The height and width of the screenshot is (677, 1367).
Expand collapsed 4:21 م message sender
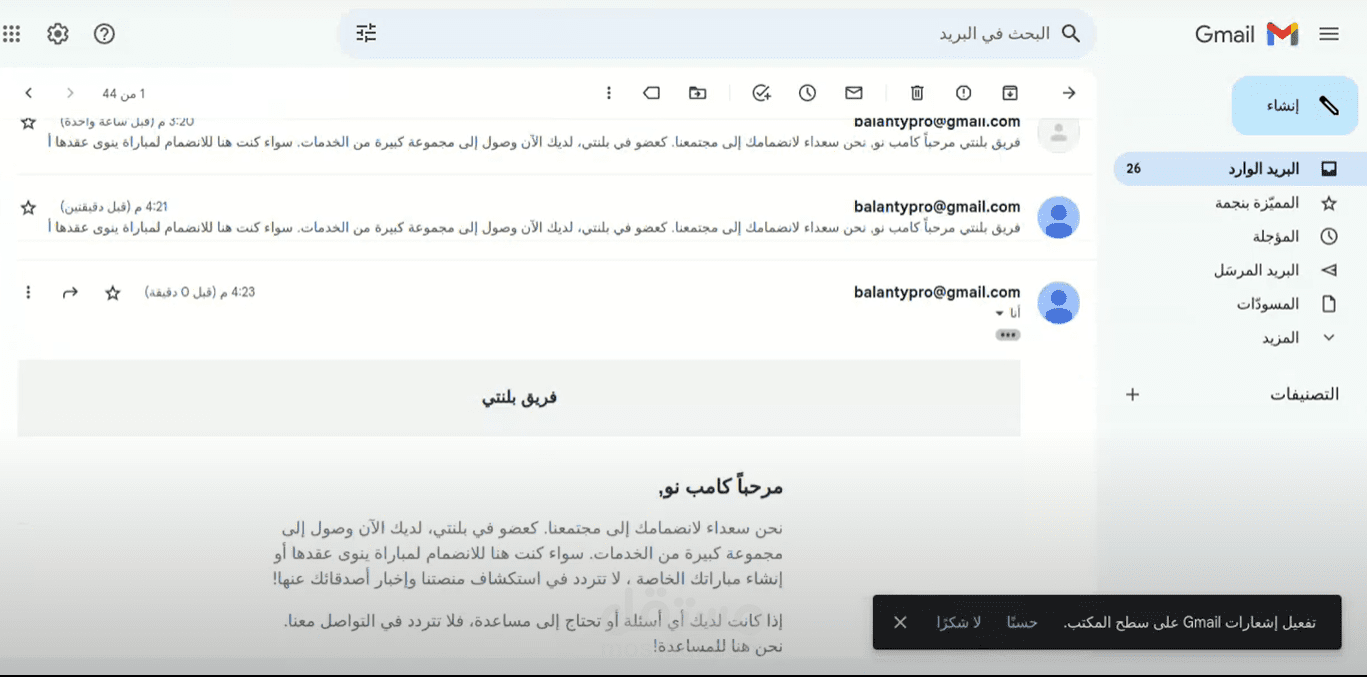pyautogui.click(x=937, y=207)
